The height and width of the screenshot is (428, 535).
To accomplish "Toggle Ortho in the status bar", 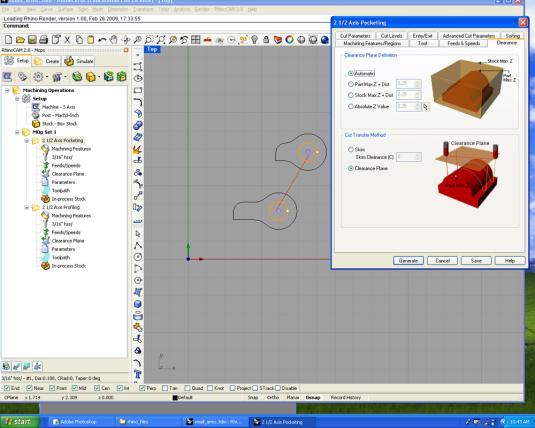I will tap(273, 398).
